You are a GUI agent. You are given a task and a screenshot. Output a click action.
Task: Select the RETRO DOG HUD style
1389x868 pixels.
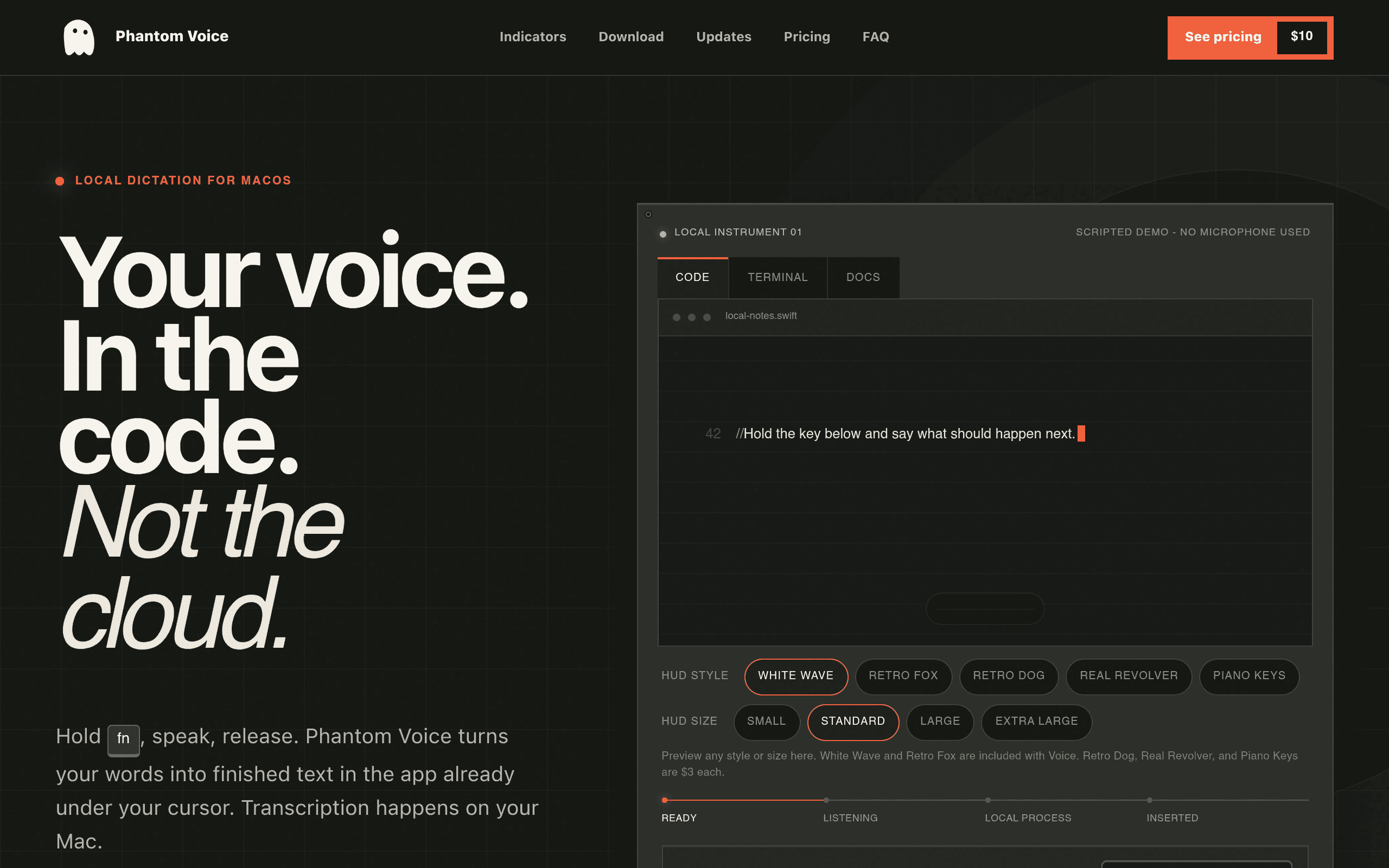coord(1009,676)
